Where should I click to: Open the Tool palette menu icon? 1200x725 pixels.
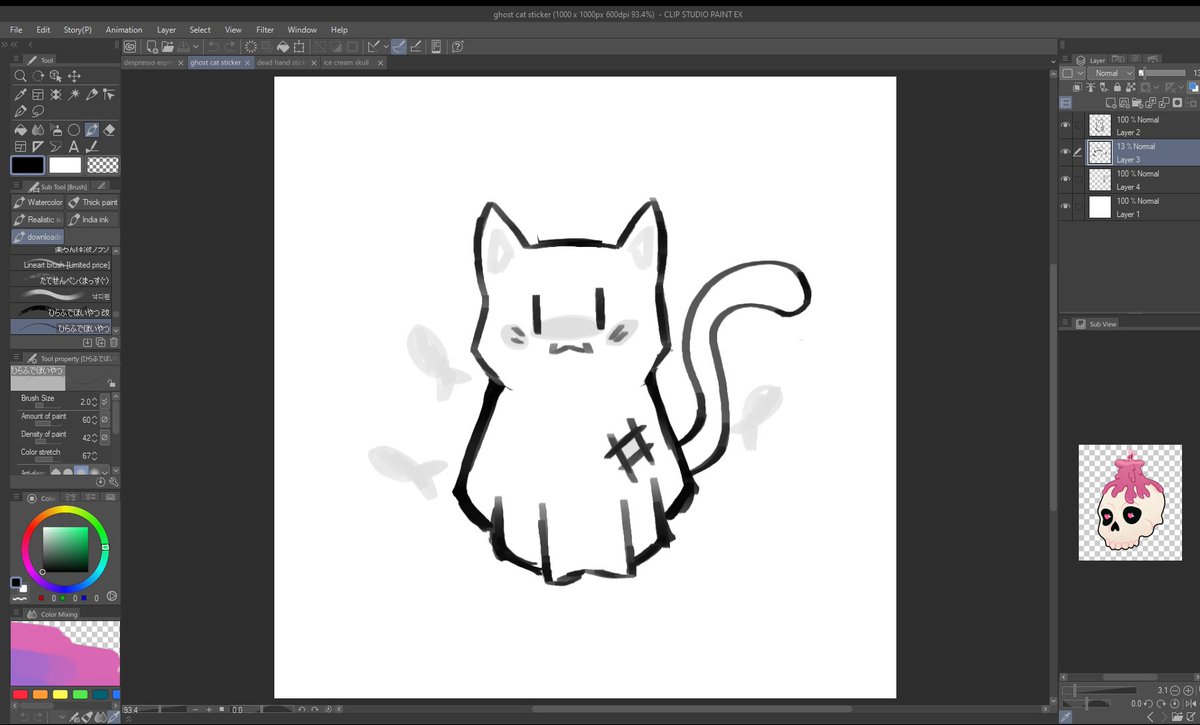click(16, 59)
